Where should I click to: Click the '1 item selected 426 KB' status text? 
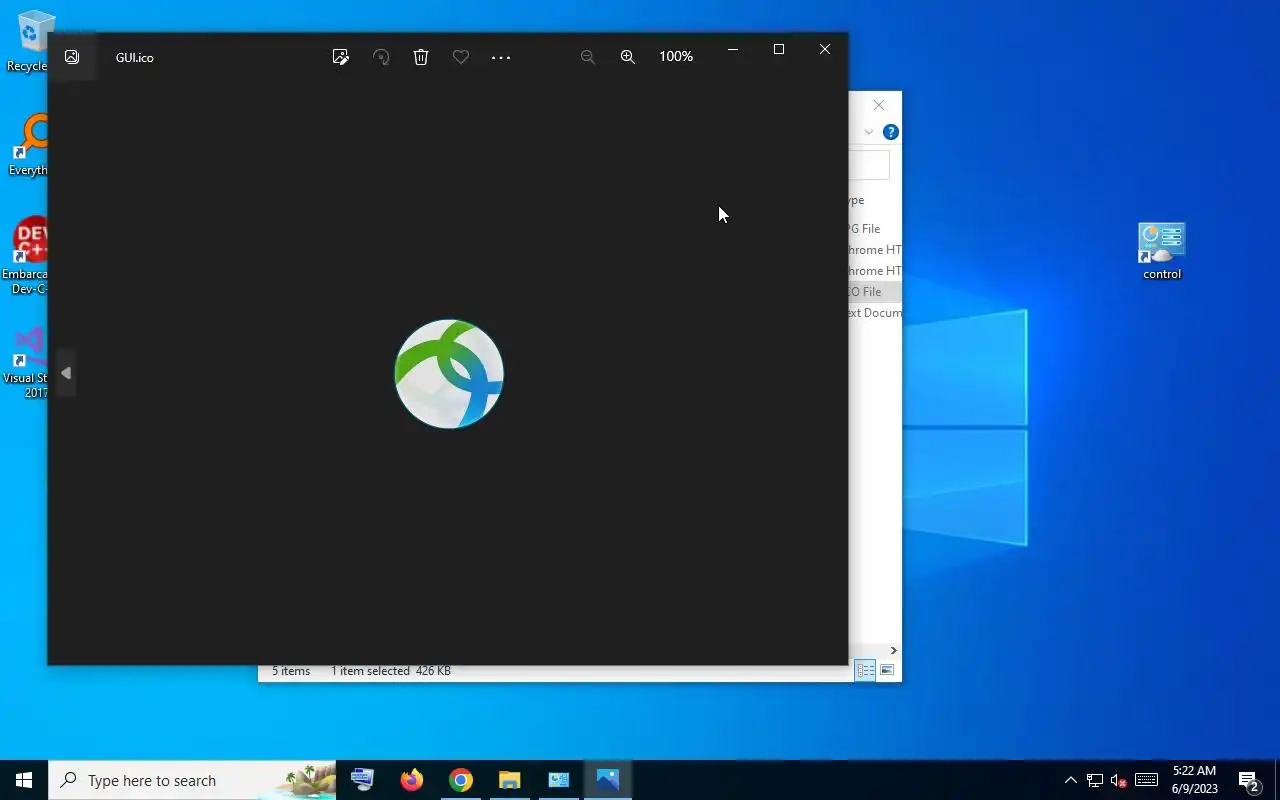[391, 671]
